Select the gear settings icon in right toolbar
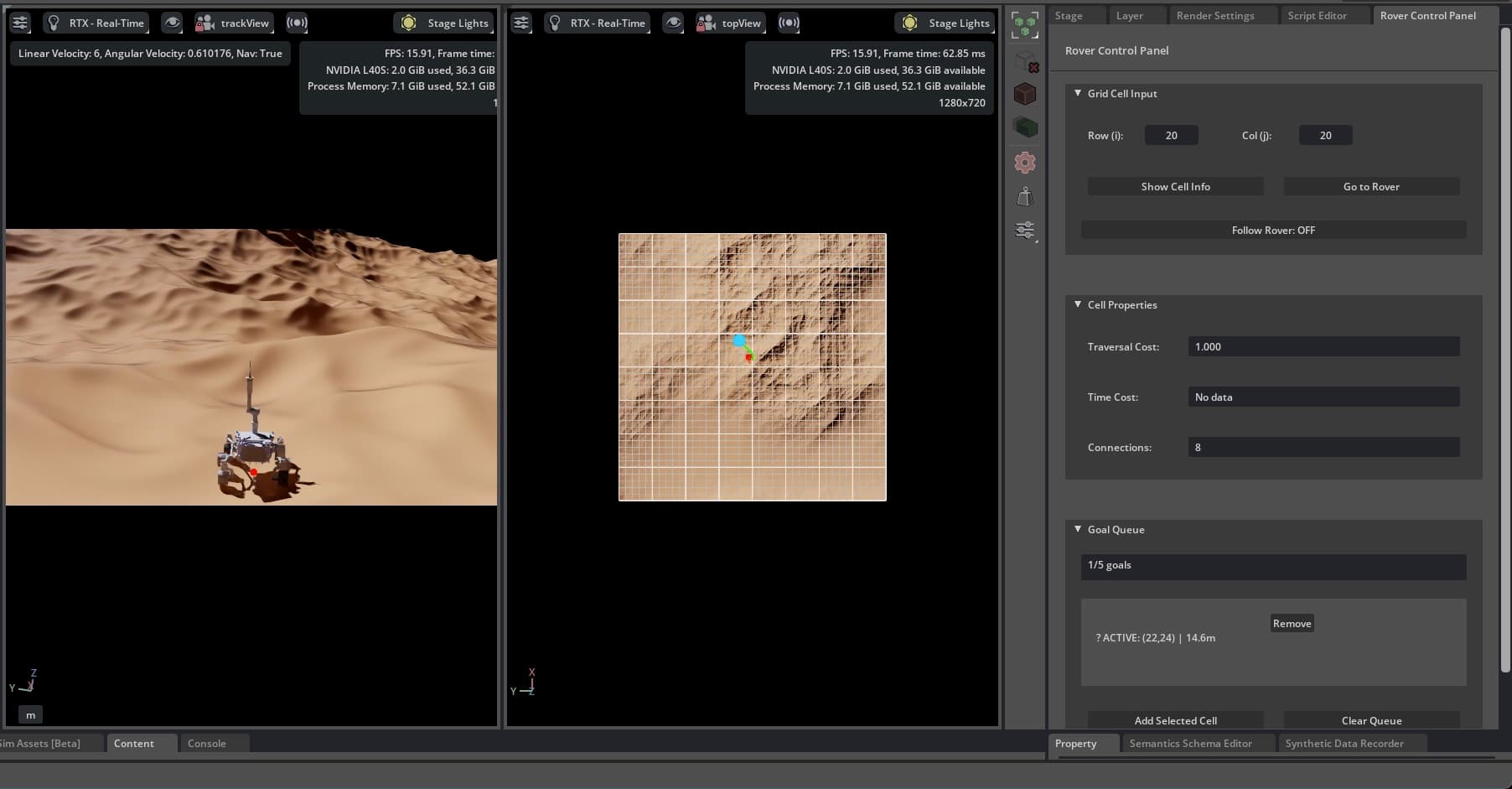The width and height of the screenshot is (1512, 789). point(1024,162)
